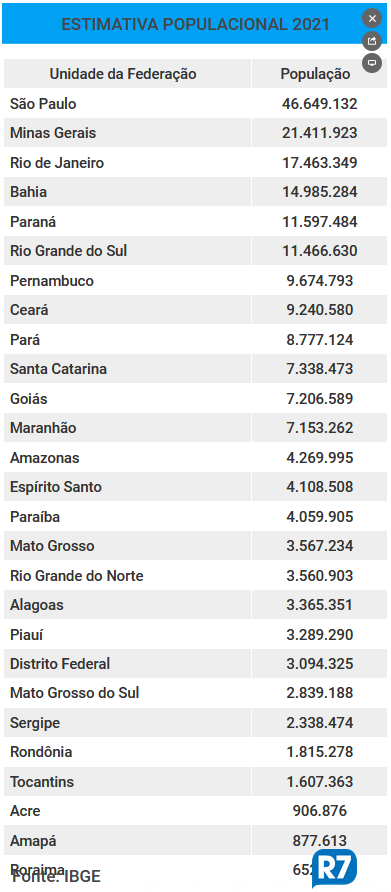391x892 pixels.
Task: Select the São Paulo row
Action: (195, 104)
